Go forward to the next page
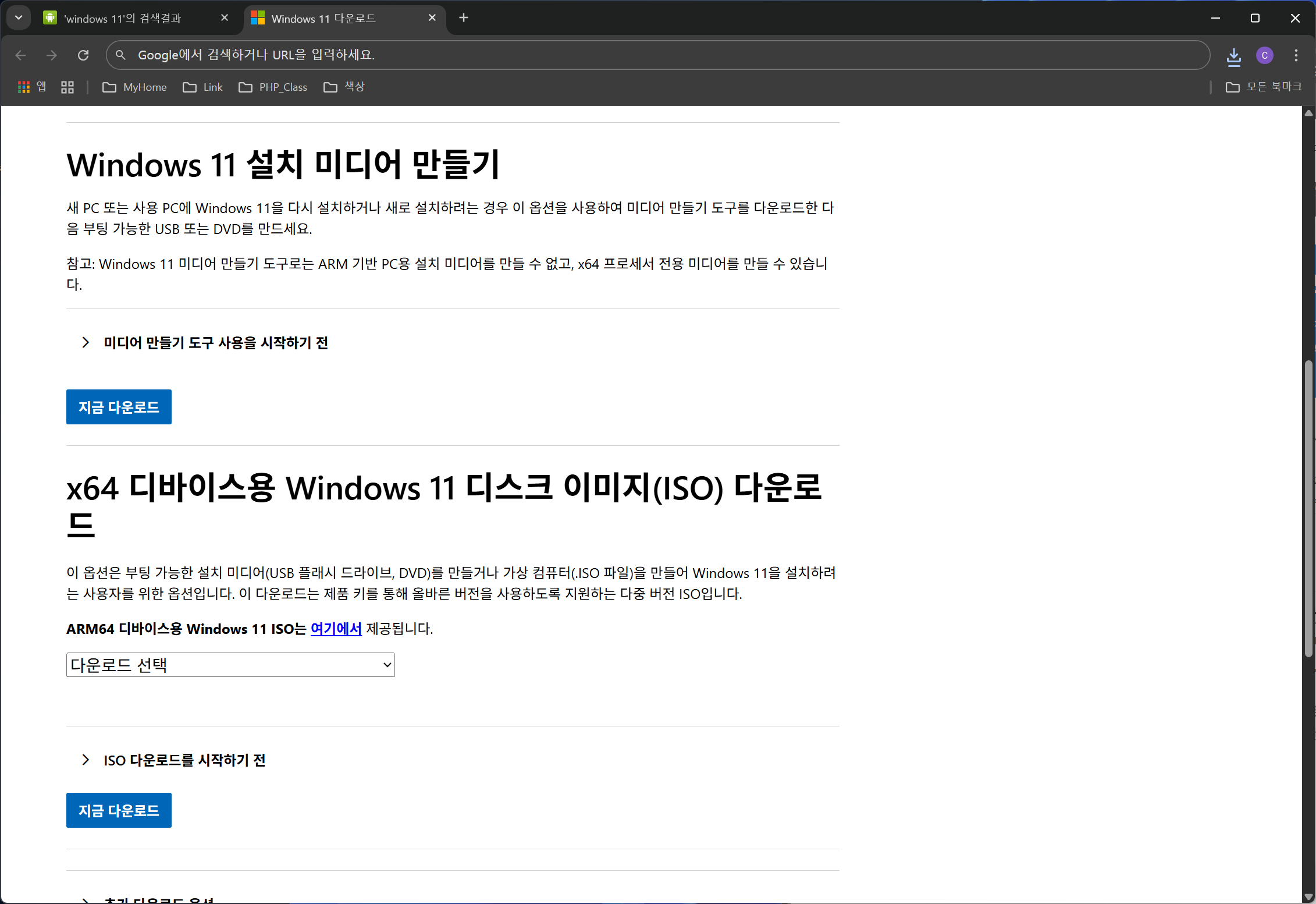This screenshot has width=1316, height=904. pyautogui.click(x=52, y=55)
